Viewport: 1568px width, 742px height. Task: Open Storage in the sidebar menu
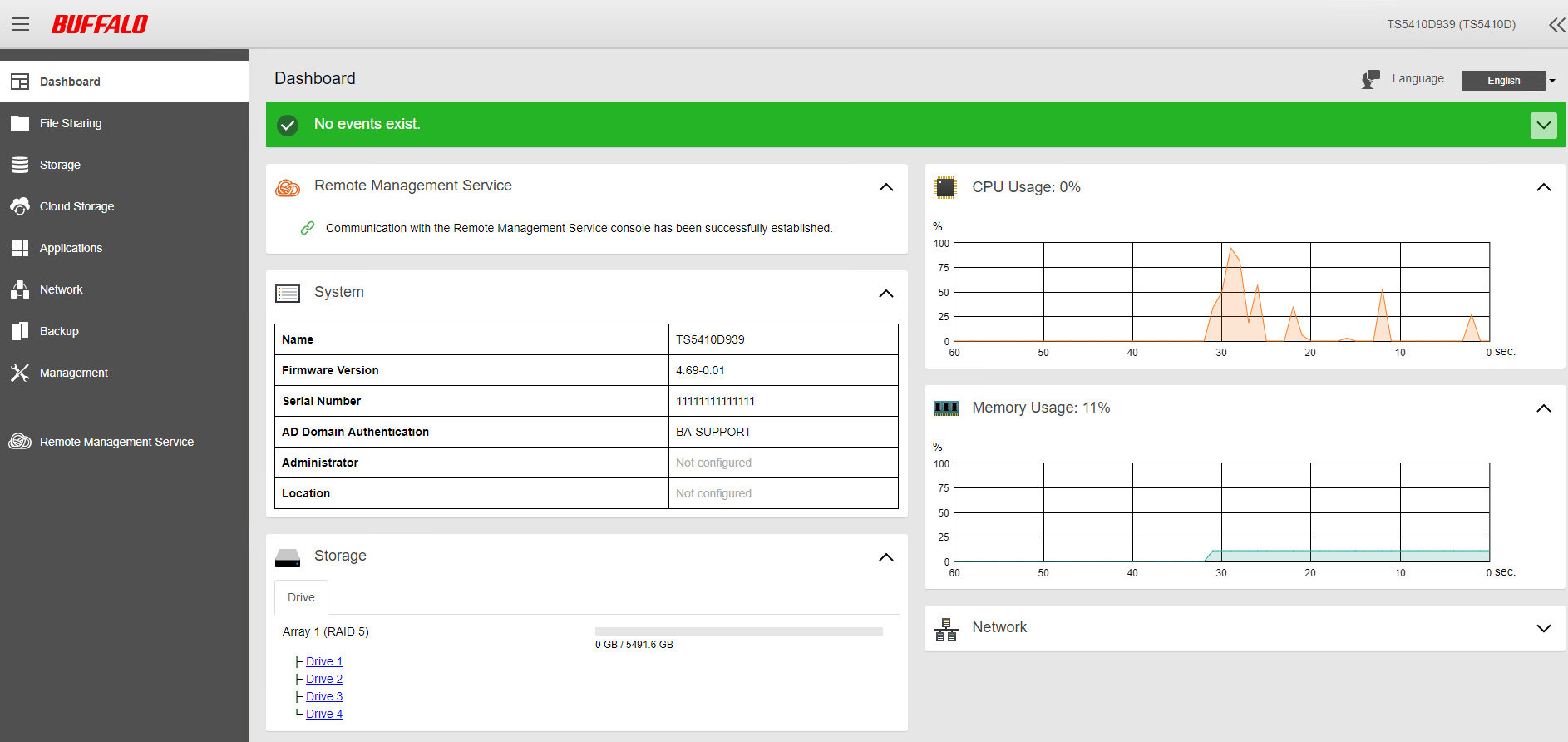60,165
